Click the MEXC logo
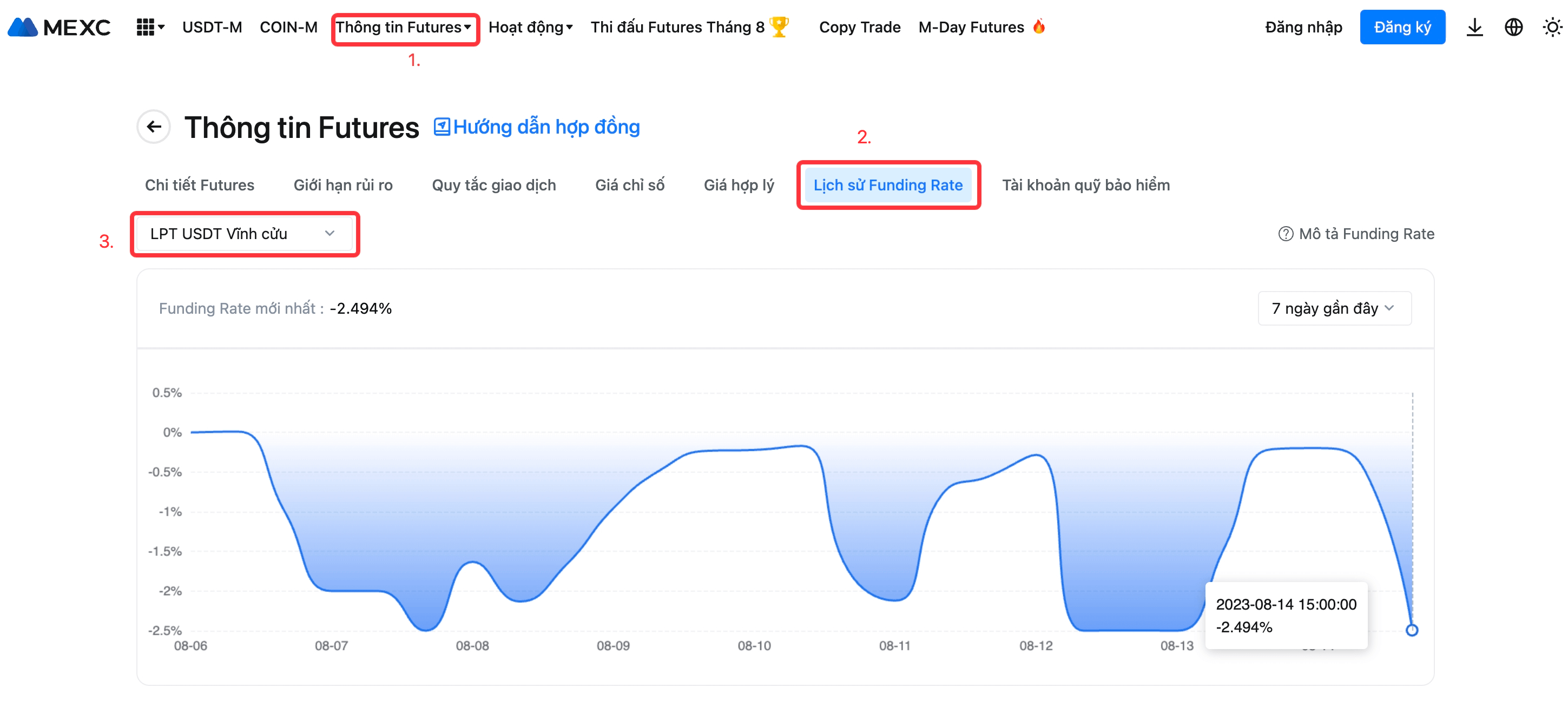This screenshot has width=1568, height=714. [59, 28]
